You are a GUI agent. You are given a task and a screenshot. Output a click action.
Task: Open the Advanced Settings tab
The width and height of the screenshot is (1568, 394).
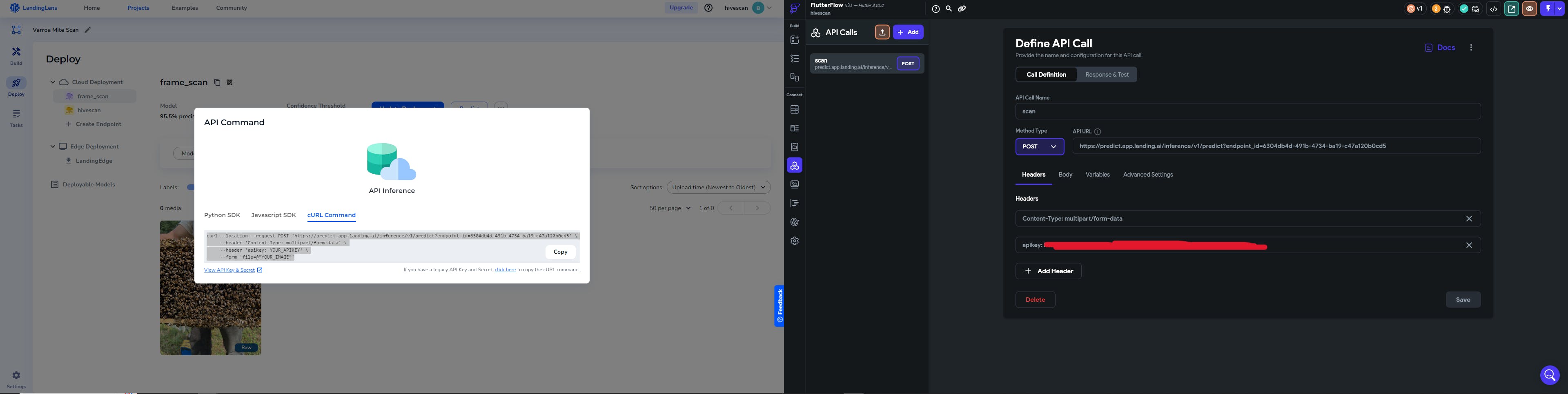[1147, 175]
